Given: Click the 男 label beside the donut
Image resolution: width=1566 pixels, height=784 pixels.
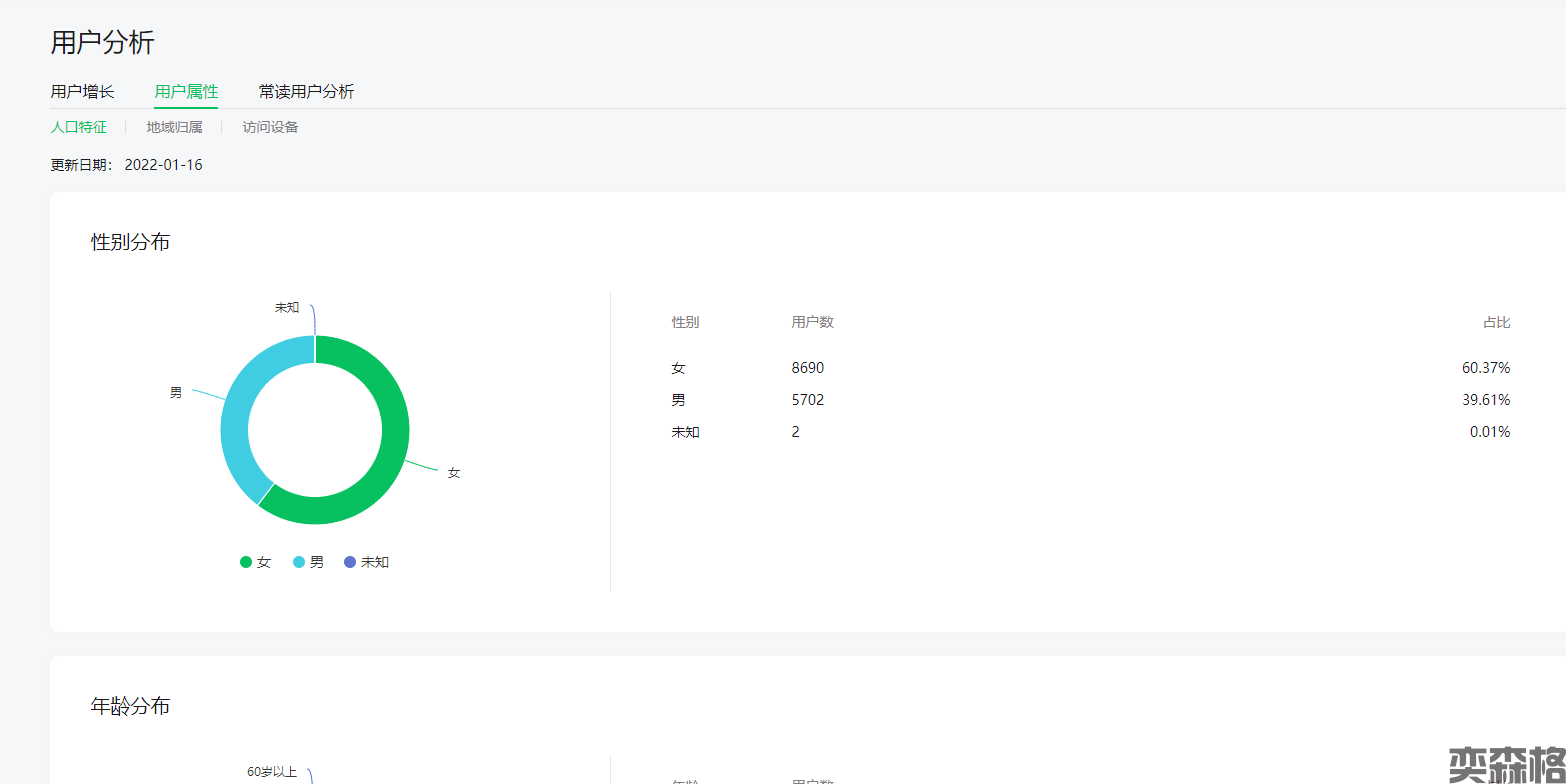Looking at the screenshot, I should (x=176, y=393).
